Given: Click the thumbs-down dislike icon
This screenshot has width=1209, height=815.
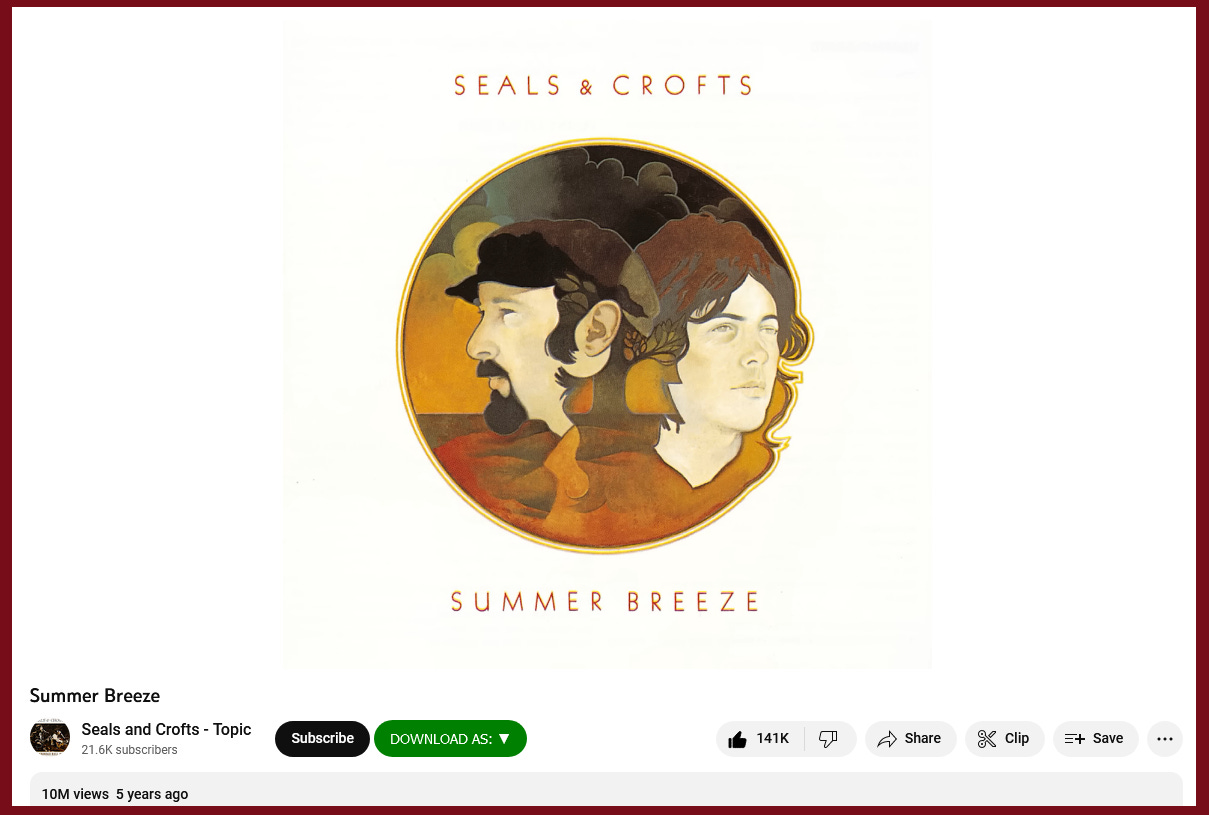Looking at the screenshot, I should click(828, 739).
